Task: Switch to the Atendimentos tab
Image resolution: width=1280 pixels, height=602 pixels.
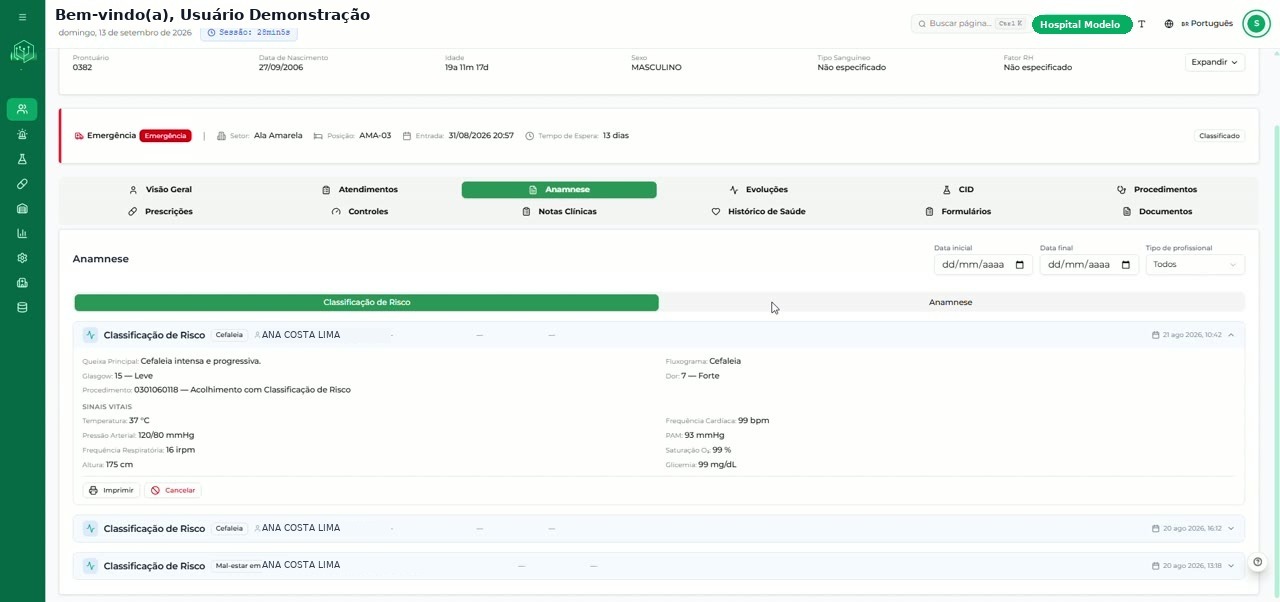Action: click(359, 190)
